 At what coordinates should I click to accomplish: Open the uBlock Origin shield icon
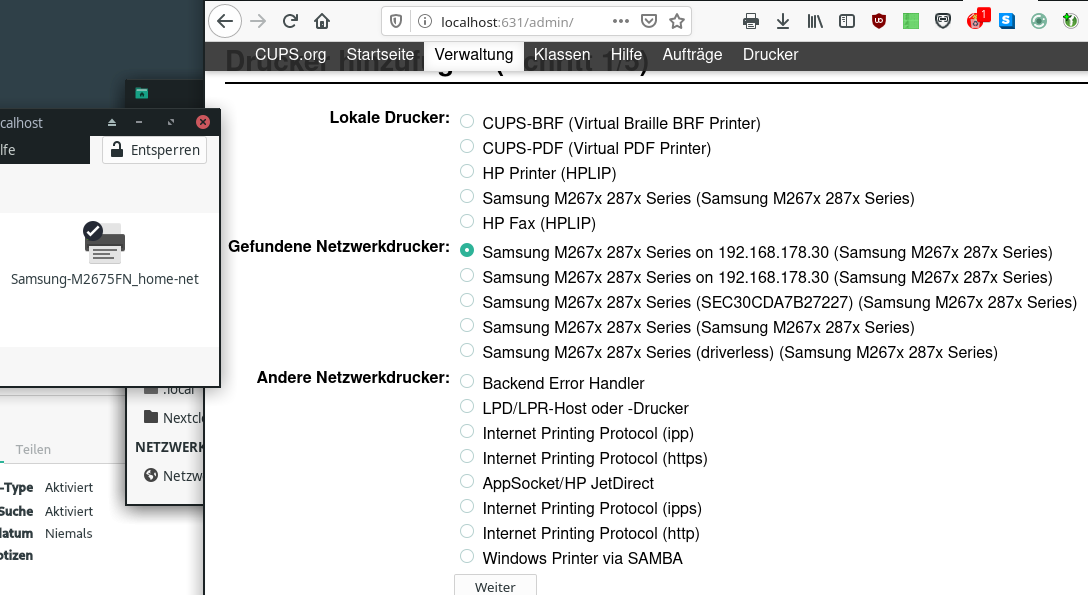pos(878,20)
